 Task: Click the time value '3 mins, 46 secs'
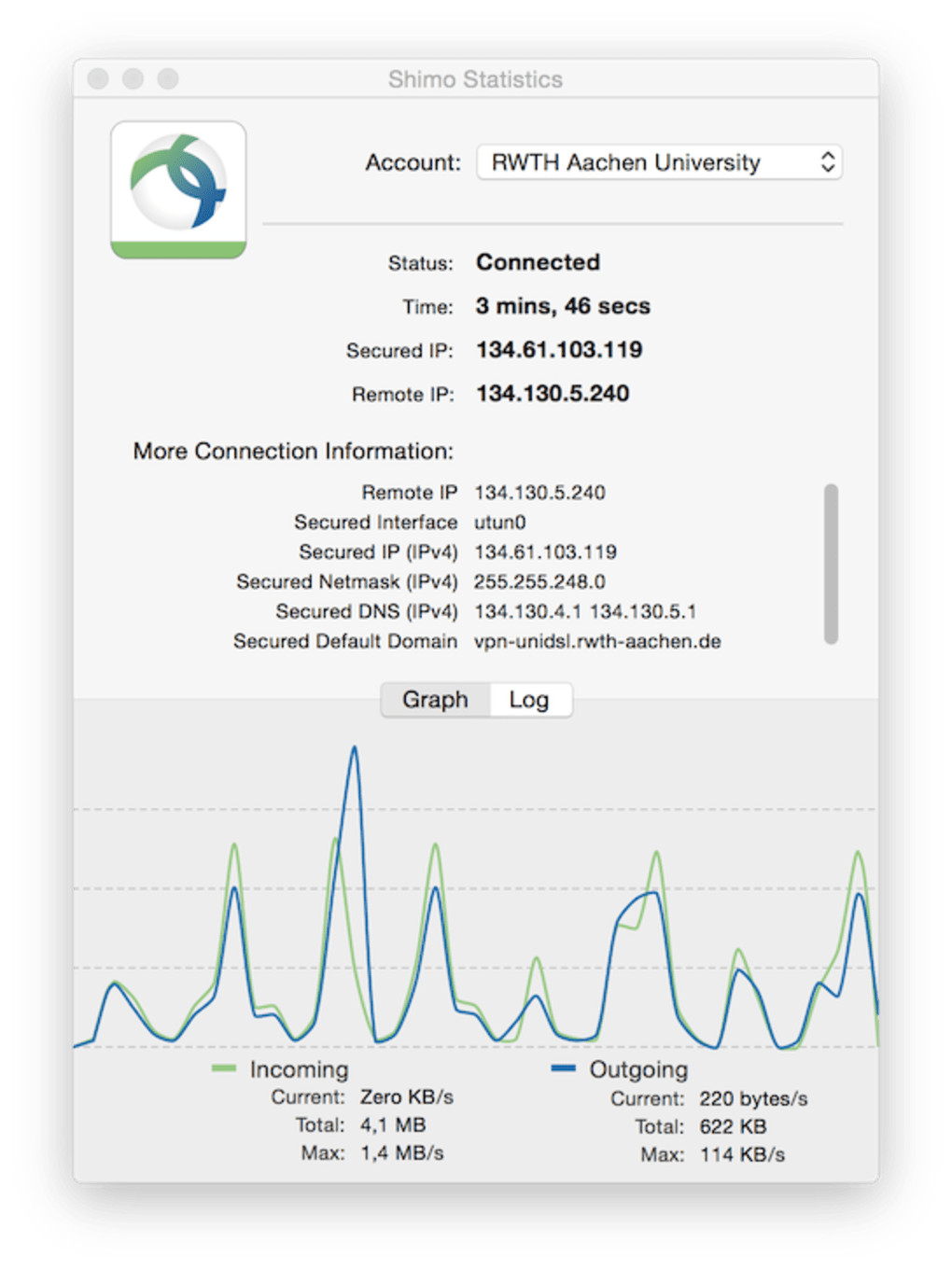tap(563, 306)
